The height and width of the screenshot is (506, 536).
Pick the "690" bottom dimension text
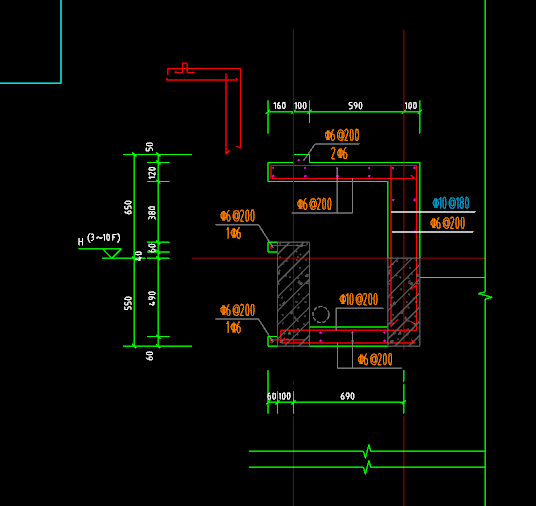tap(347, 396)
